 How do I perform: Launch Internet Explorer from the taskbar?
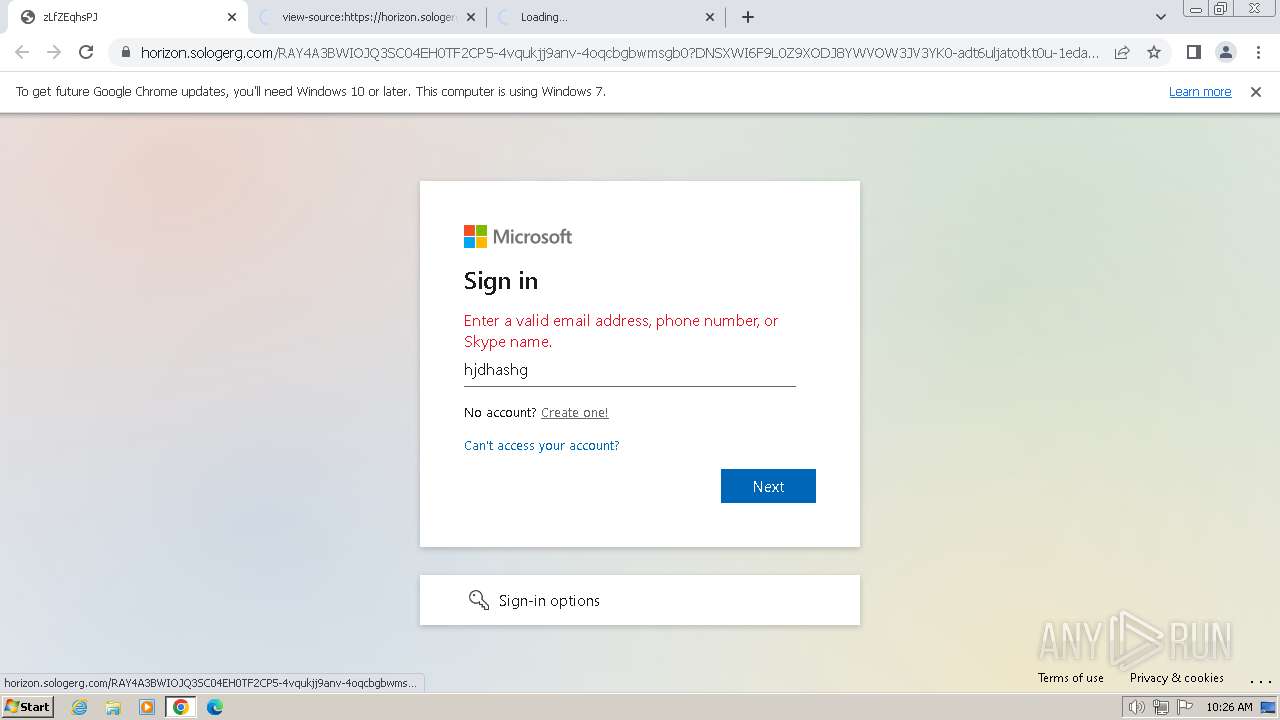80,707
